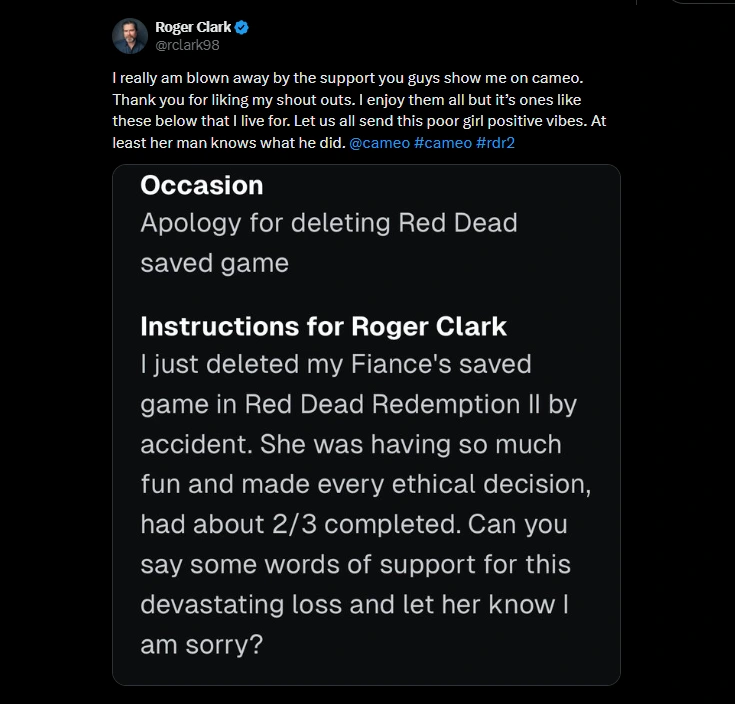Click the "Apology for deleting Red Dead" line
This screenshot has width=735, height=704.
[x=329, y=222]
